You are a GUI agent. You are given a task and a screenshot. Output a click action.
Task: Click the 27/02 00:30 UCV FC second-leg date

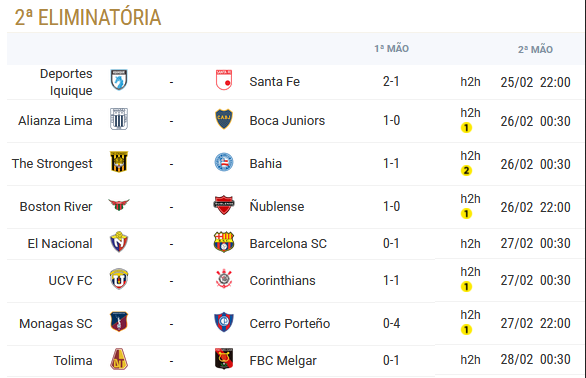tap(535, 280)
